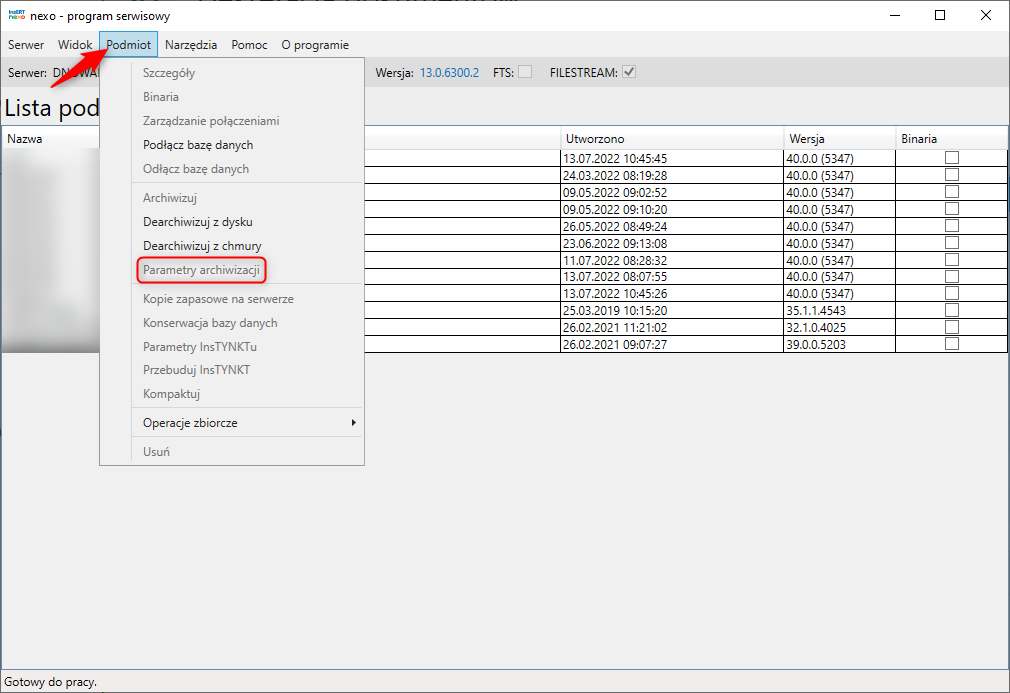Tick Binaria checkbox for 24.03.2022 08:19:28 row
This screenshot has height=693, width=1010.
951,175
